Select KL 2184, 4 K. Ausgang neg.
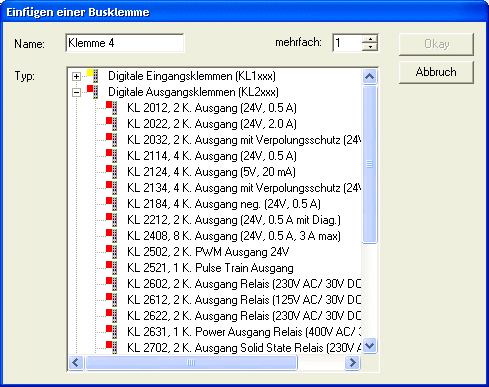This screenshot has height=387, width=489. 224,204
